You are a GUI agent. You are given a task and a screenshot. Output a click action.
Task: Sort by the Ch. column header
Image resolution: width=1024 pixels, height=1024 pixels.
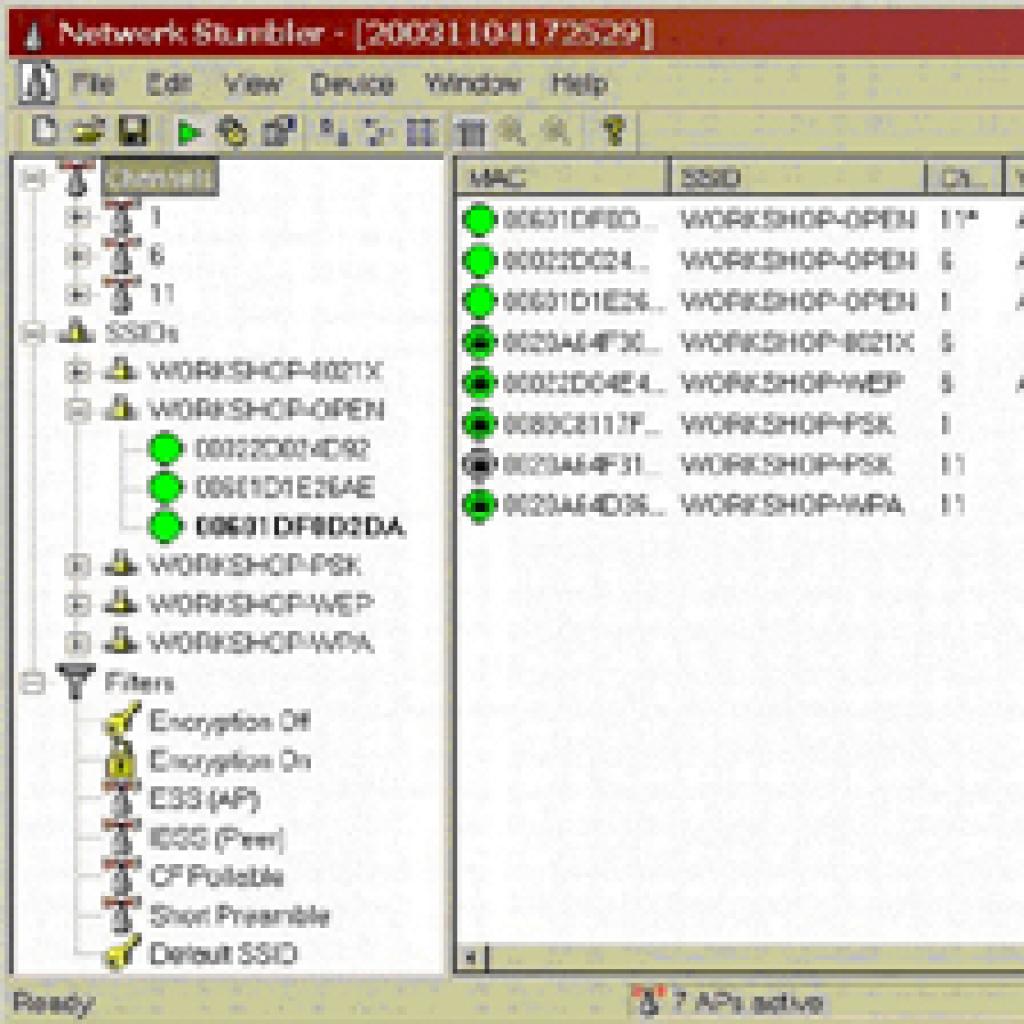965,177
